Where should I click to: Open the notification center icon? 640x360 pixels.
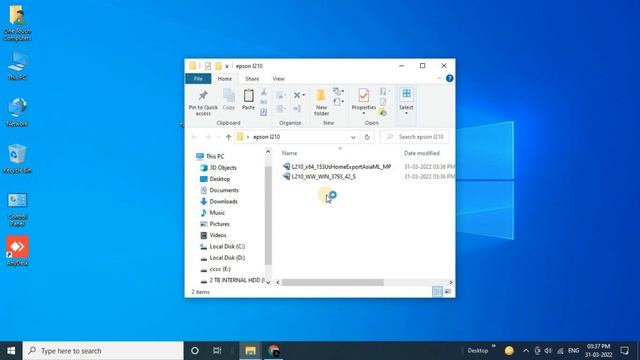[624, 351]
